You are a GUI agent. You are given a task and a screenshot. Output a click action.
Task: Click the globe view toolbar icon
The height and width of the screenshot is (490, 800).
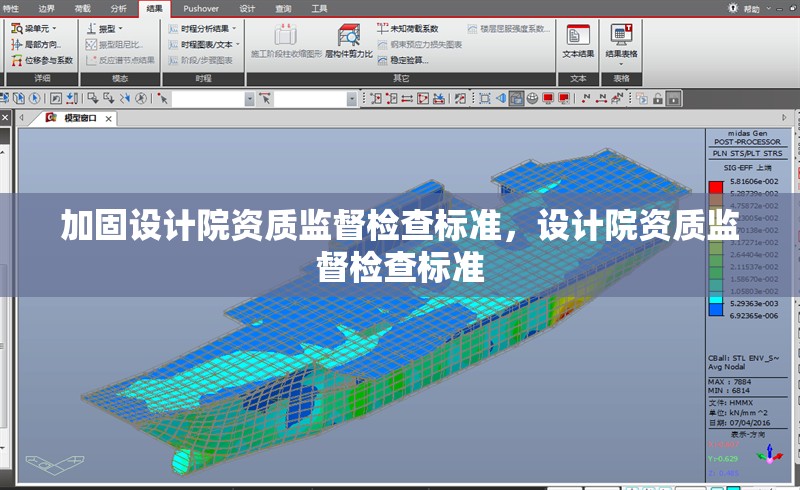point(532,98)
